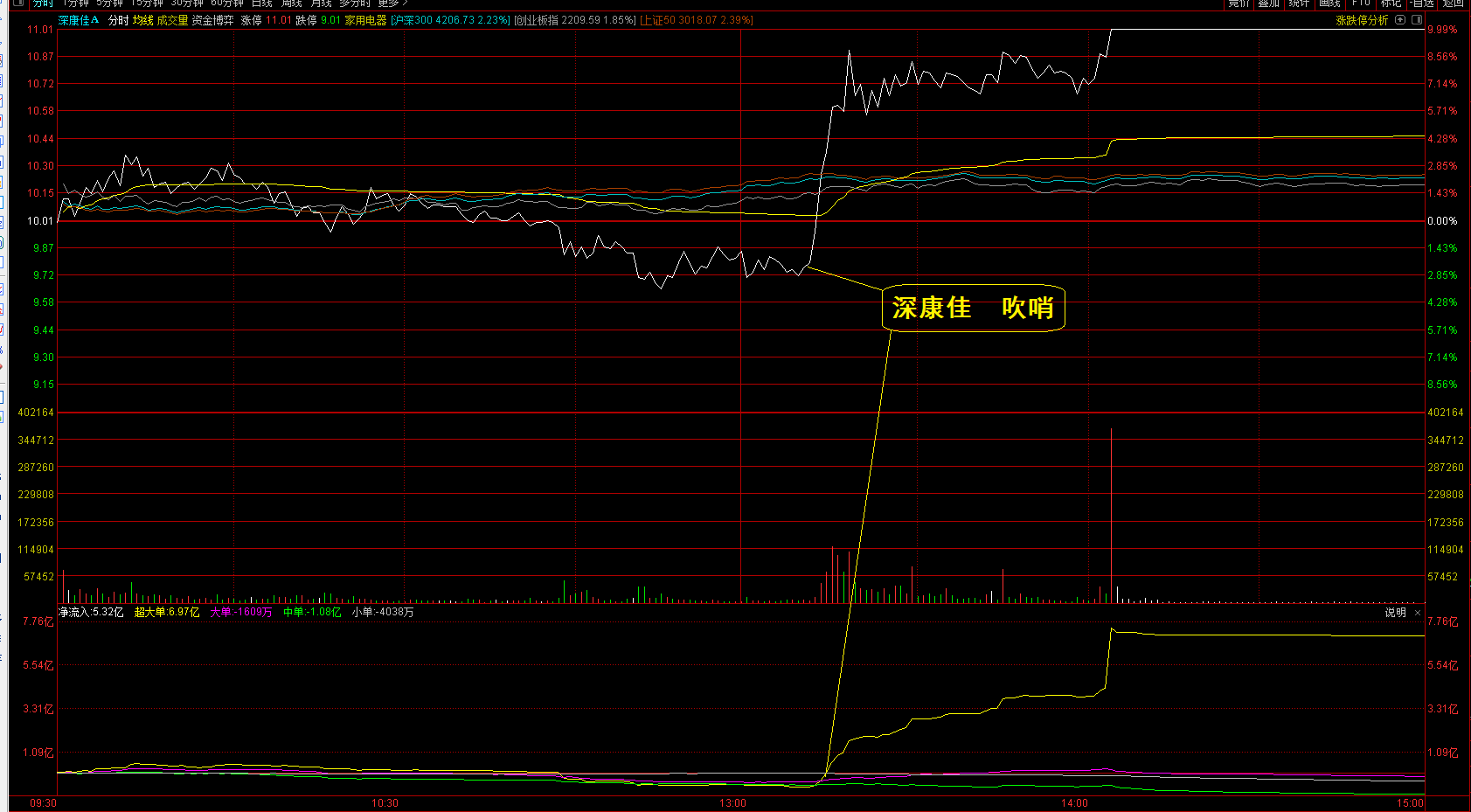Switch to the 60分钟 period tab
Screen dimensions: 1471x812
[x=227, y=3]
